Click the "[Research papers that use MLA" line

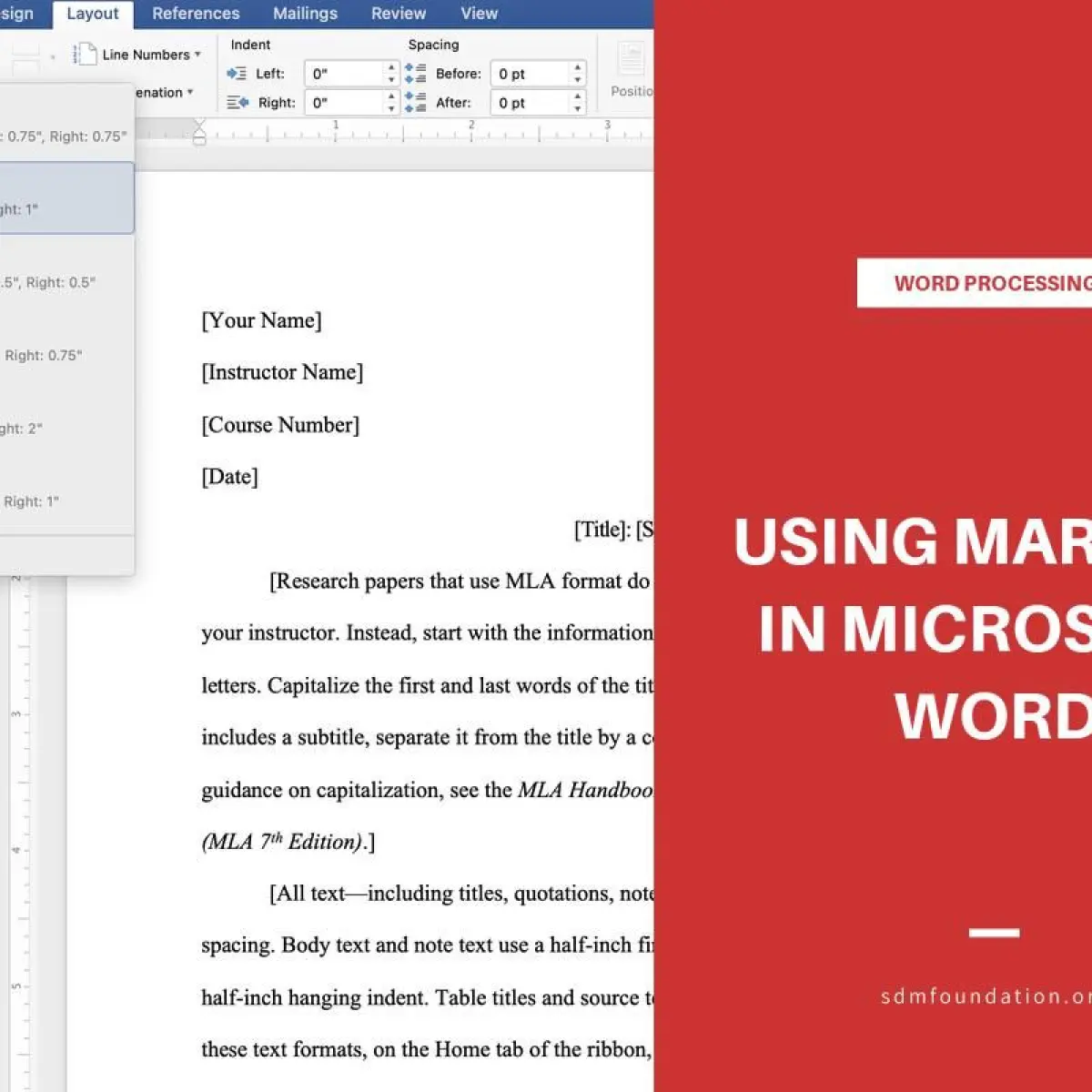(460, 581)
